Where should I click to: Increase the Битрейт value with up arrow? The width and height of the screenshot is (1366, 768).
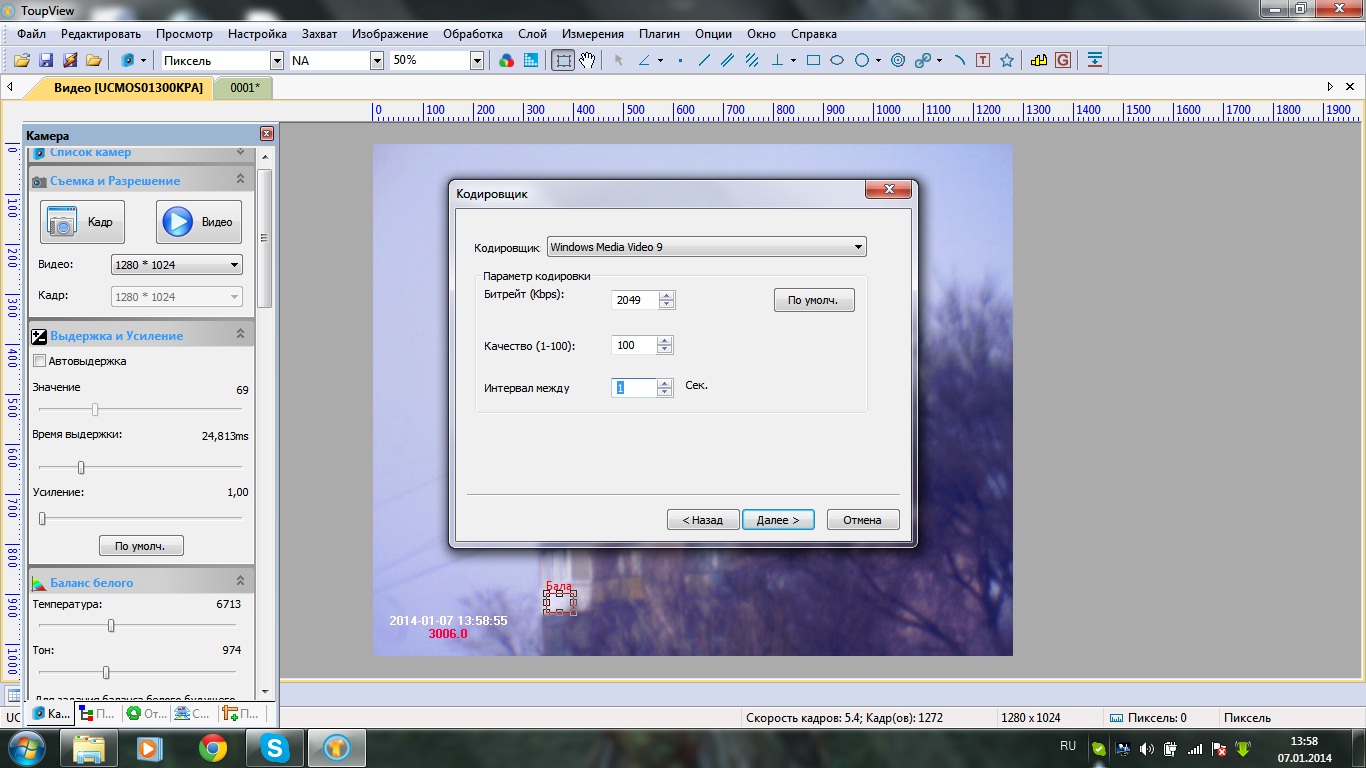coord(666,295)
